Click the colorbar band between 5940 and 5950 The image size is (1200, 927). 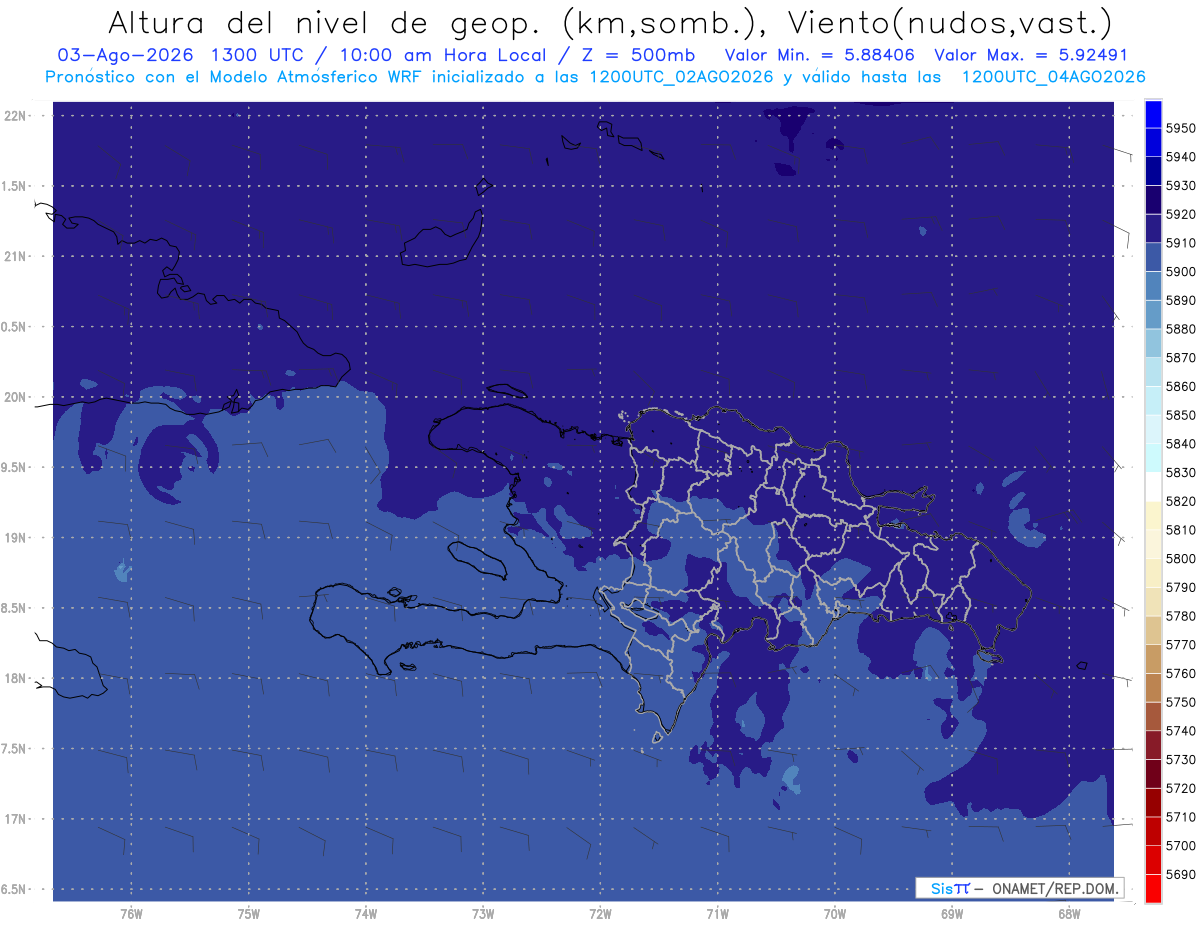[x=1153, y=143]
